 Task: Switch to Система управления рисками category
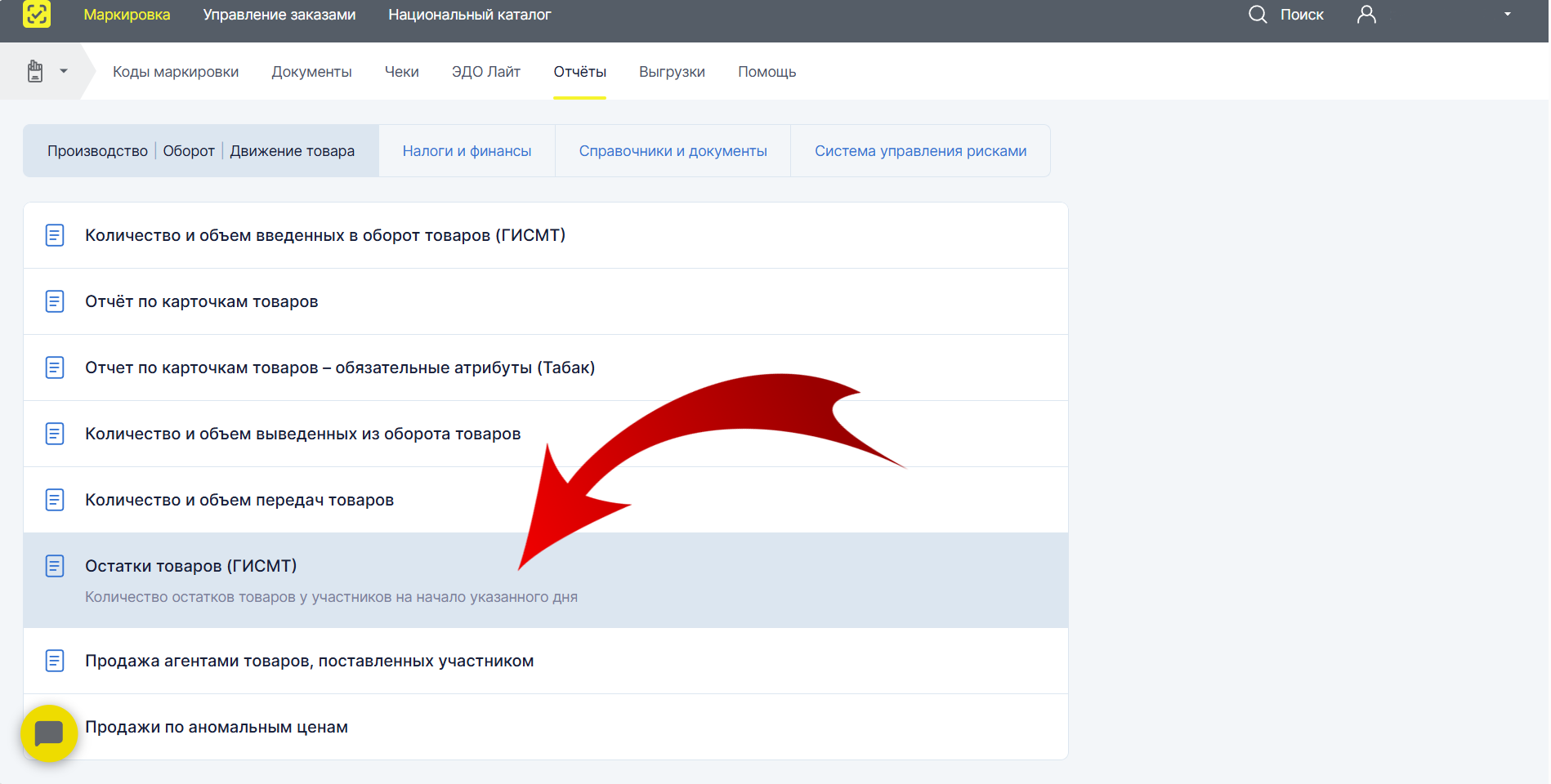921,151
